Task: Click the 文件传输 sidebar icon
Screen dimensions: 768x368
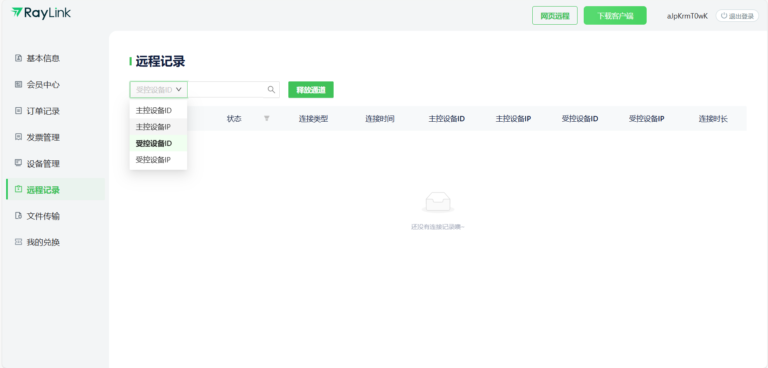Action: [x=19, y=216]
